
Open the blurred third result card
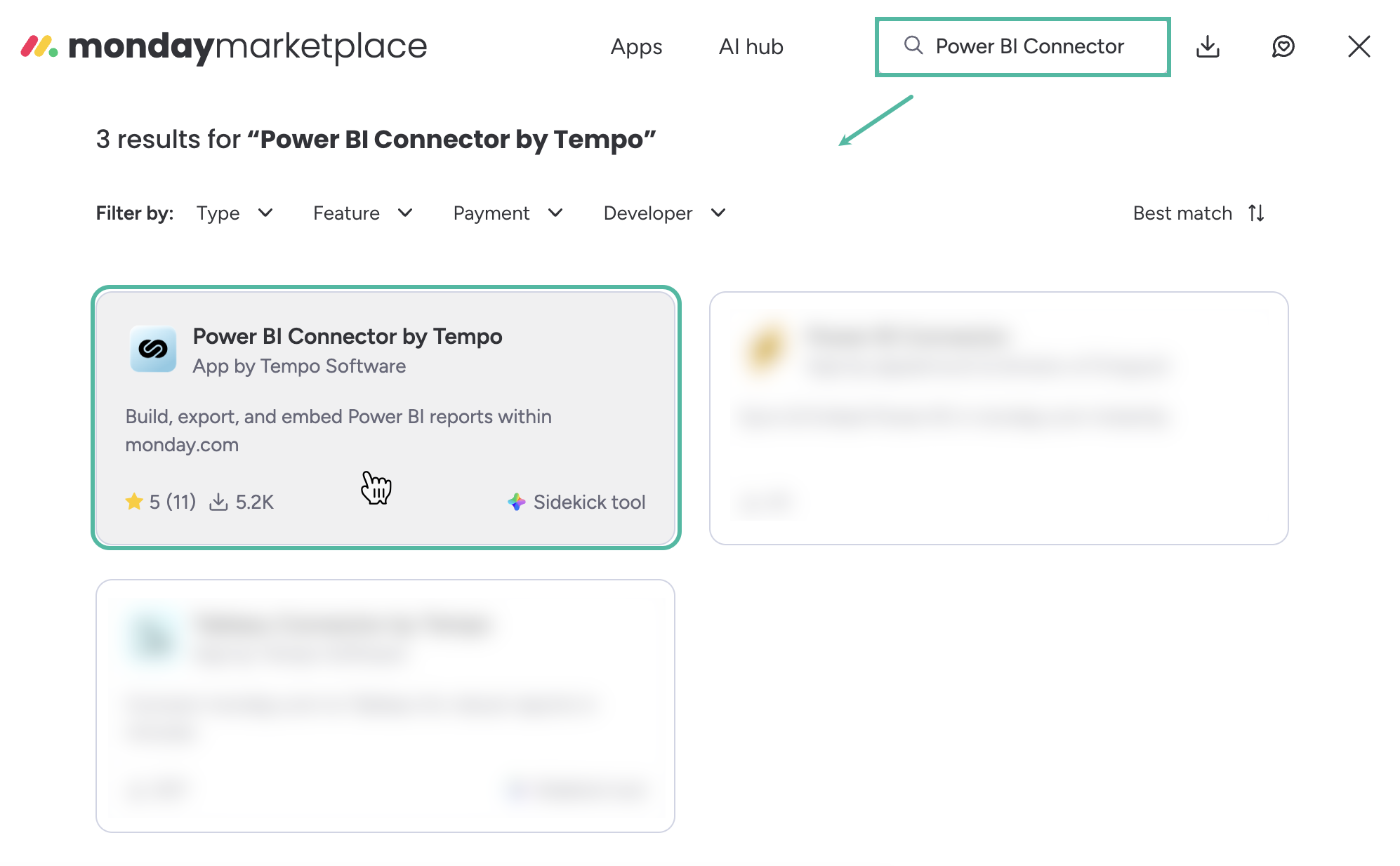(x=385, y=706)
